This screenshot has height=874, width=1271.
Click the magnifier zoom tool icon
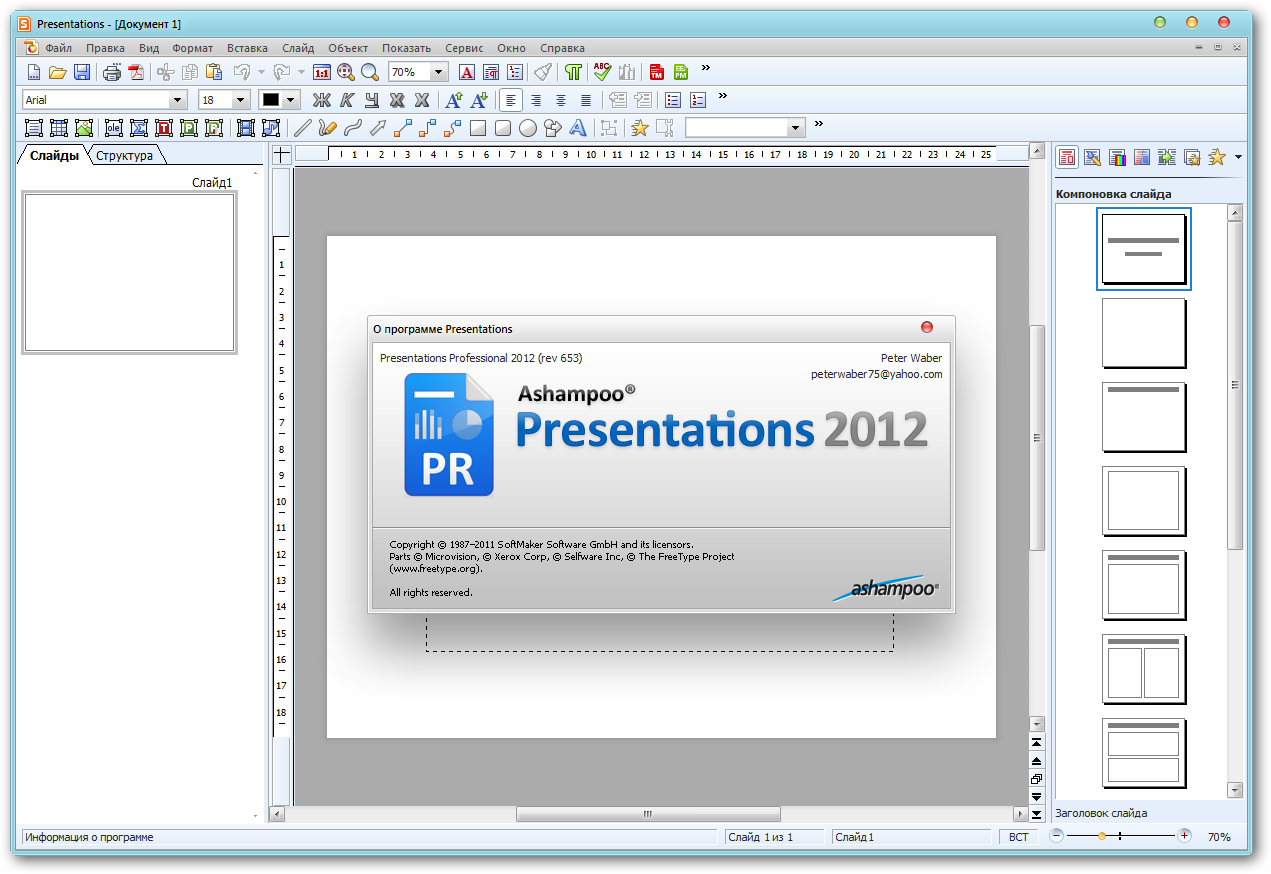coord(370,72)
